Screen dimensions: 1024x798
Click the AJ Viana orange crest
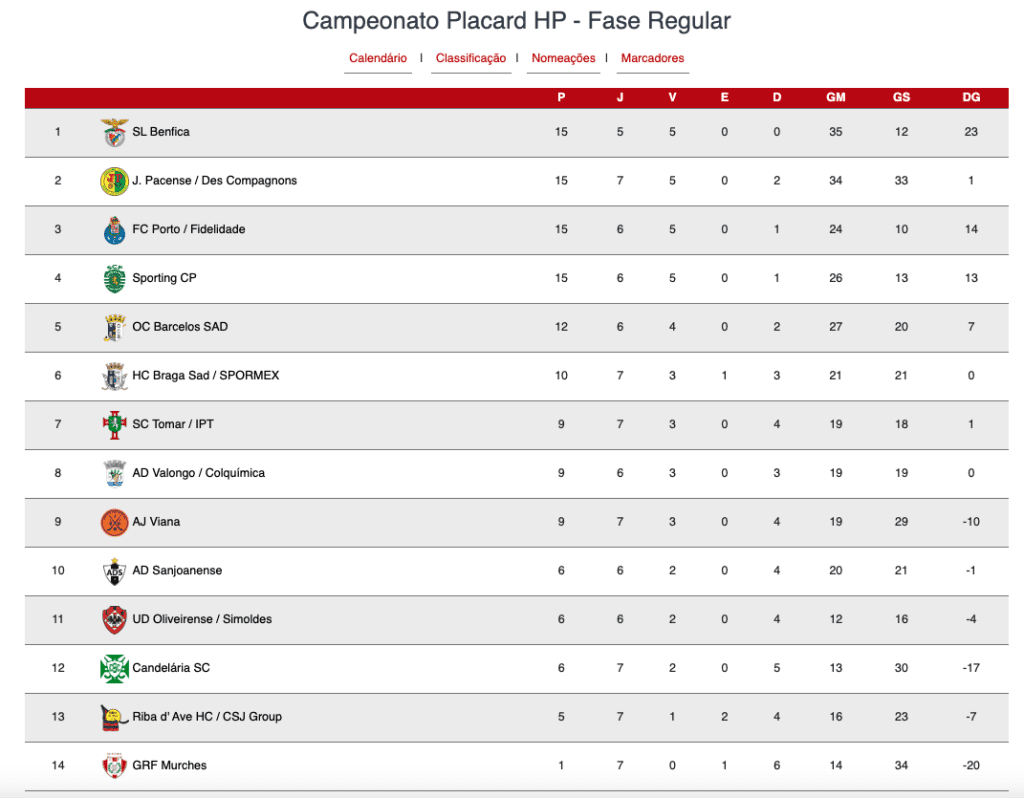(x=114, y=522)
